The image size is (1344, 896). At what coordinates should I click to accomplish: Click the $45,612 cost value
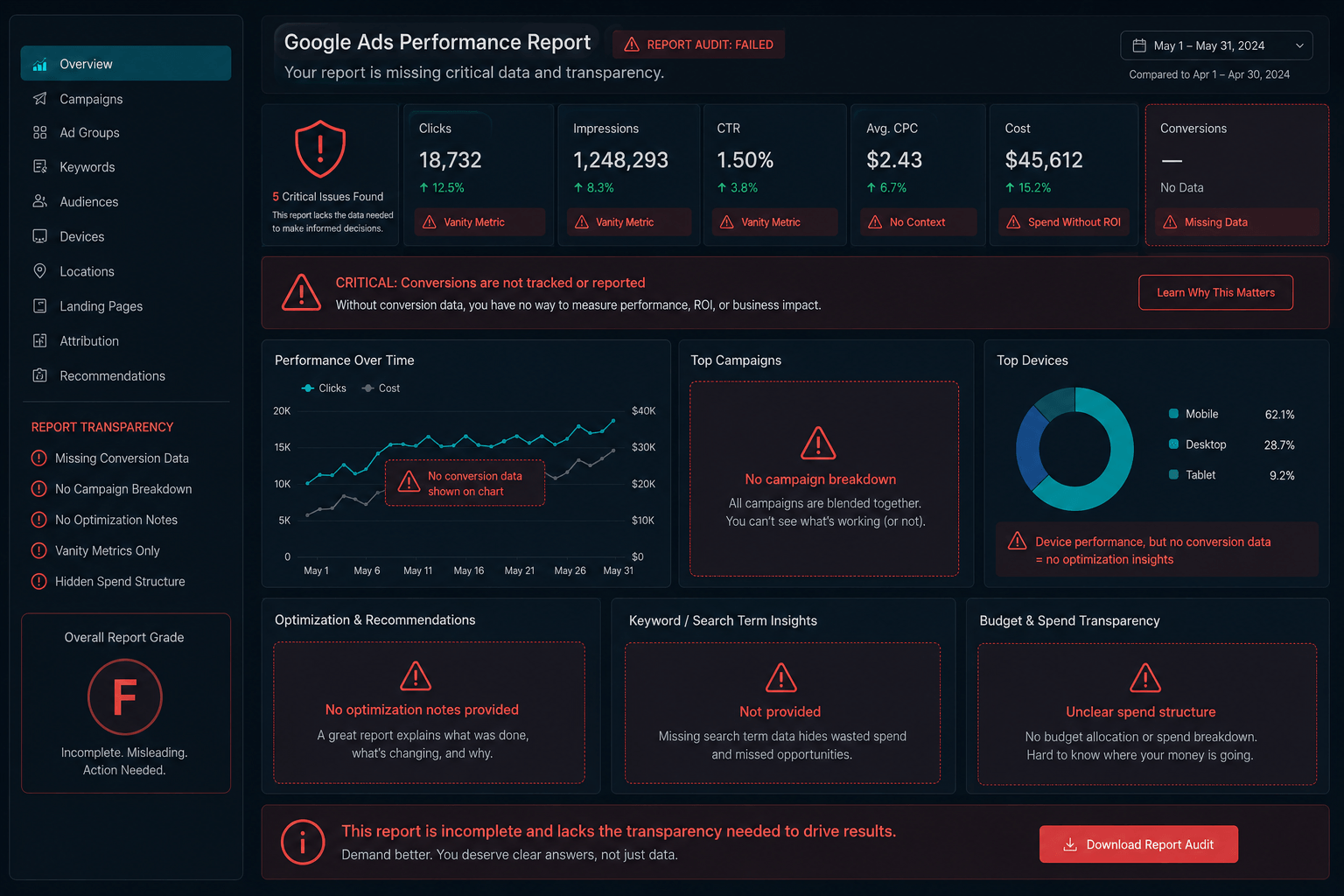(x=1044, y=160)
